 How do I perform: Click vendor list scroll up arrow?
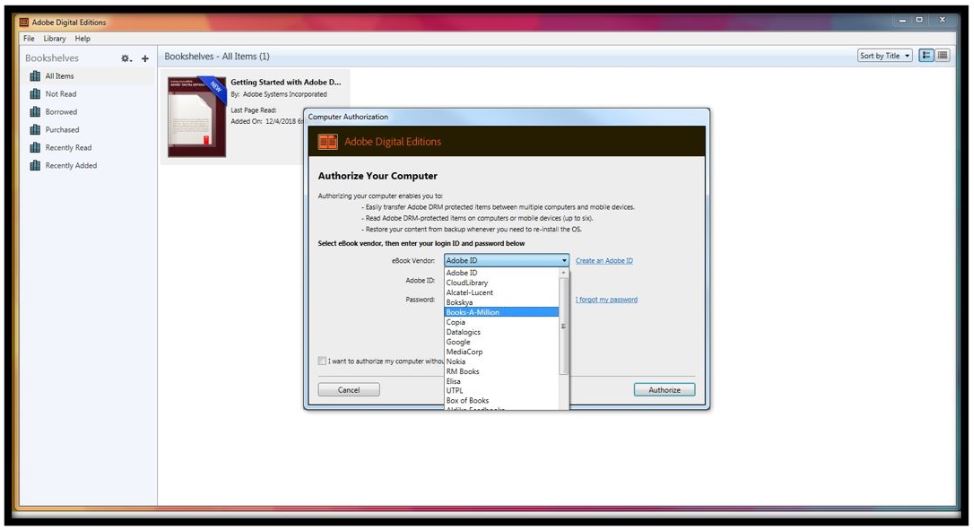pyautogui.click(x=564, y=273)
